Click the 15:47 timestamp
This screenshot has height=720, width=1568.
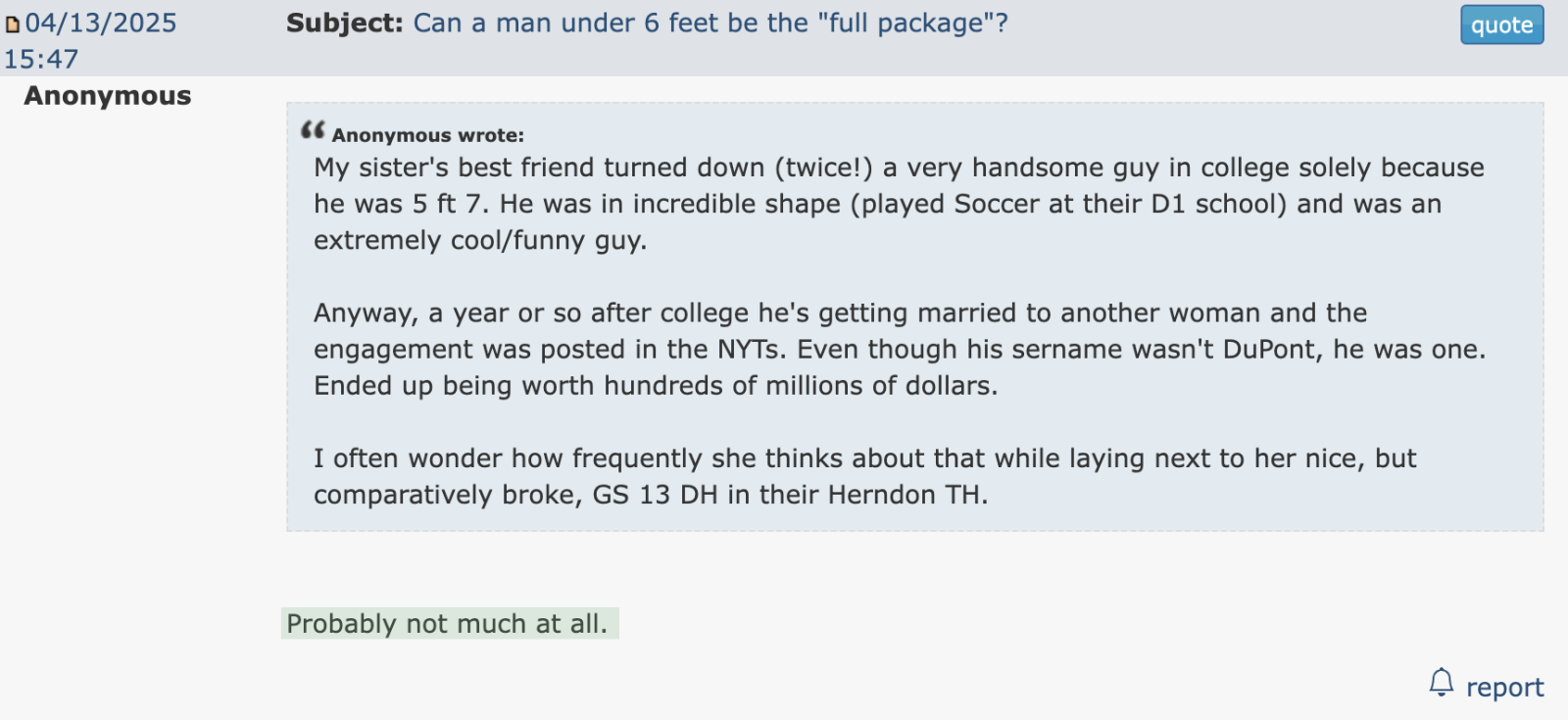pos(41,59)
